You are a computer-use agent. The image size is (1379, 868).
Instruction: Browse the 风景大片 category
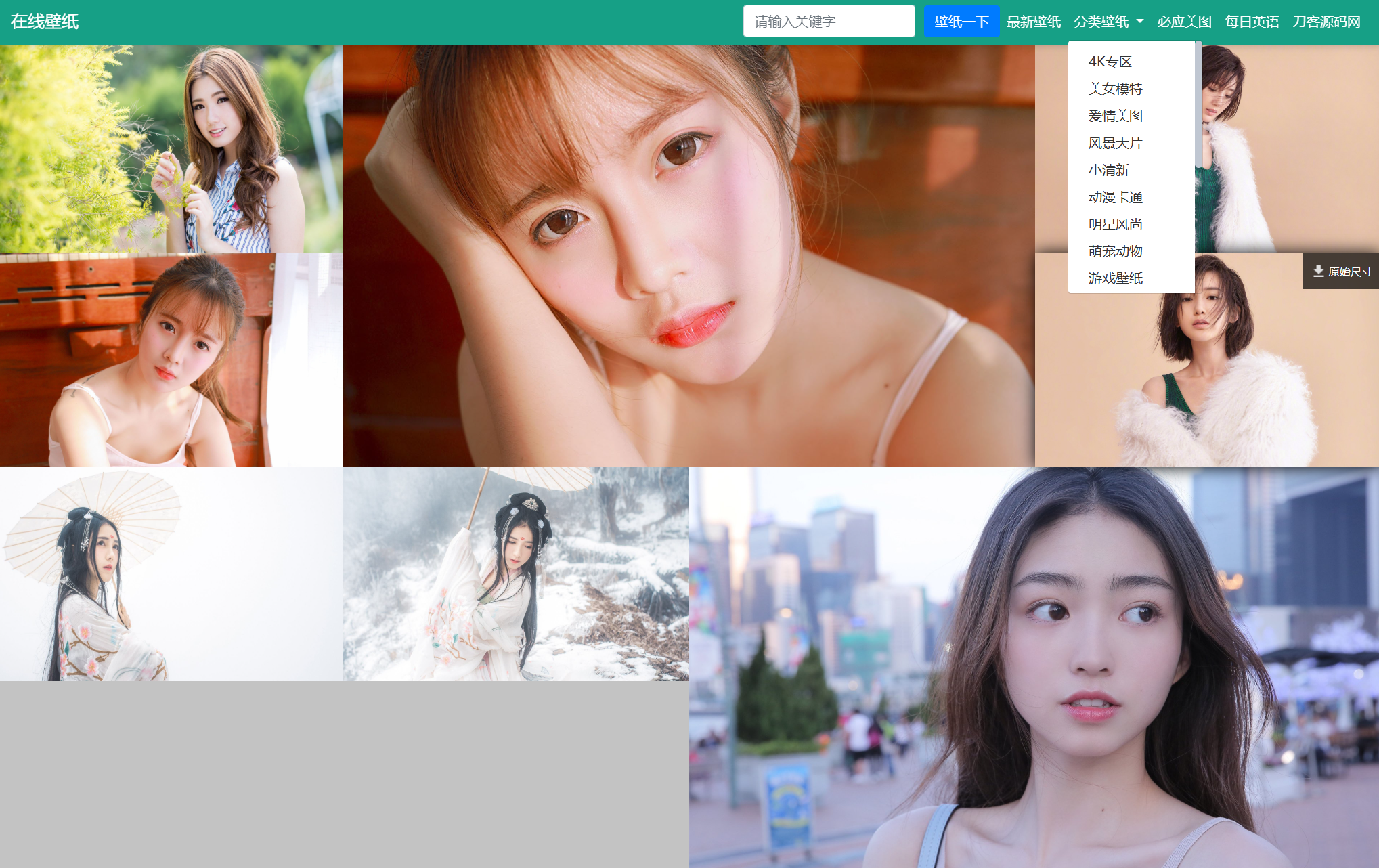pyautogui.click(x=1116, y=142)
